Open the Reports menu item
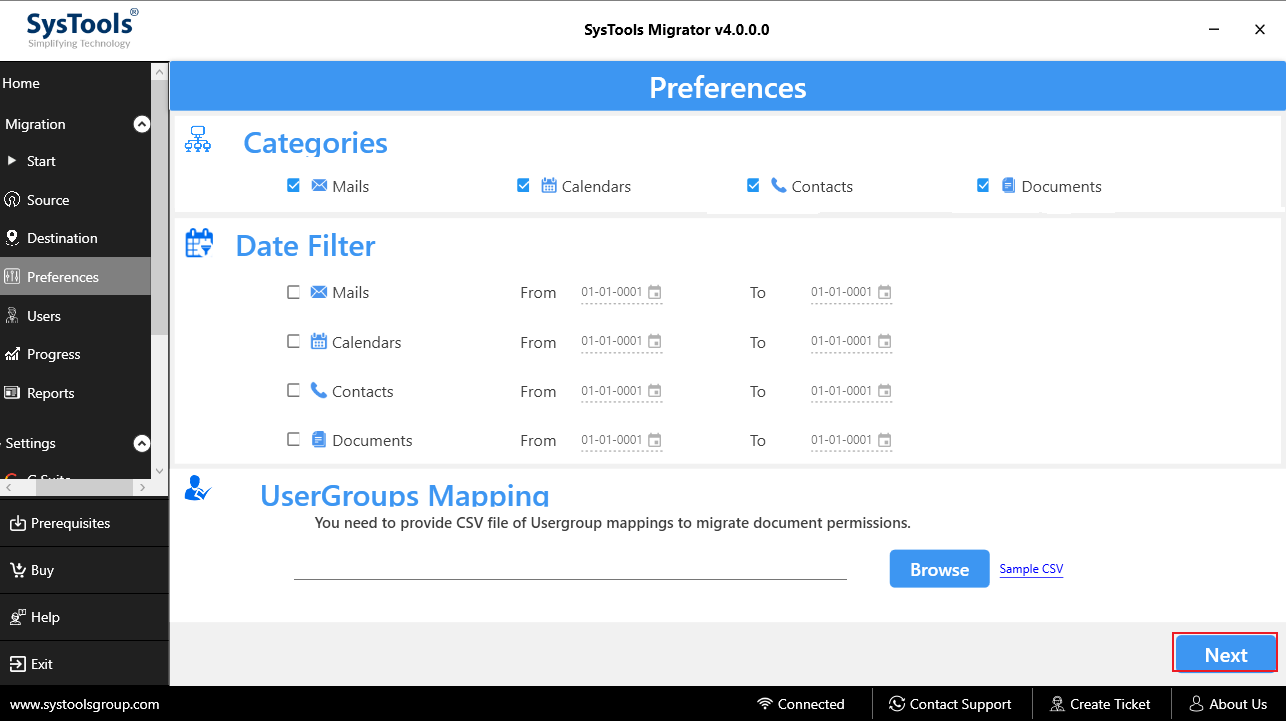This screenshot has width=1286, height=721. 75,393
